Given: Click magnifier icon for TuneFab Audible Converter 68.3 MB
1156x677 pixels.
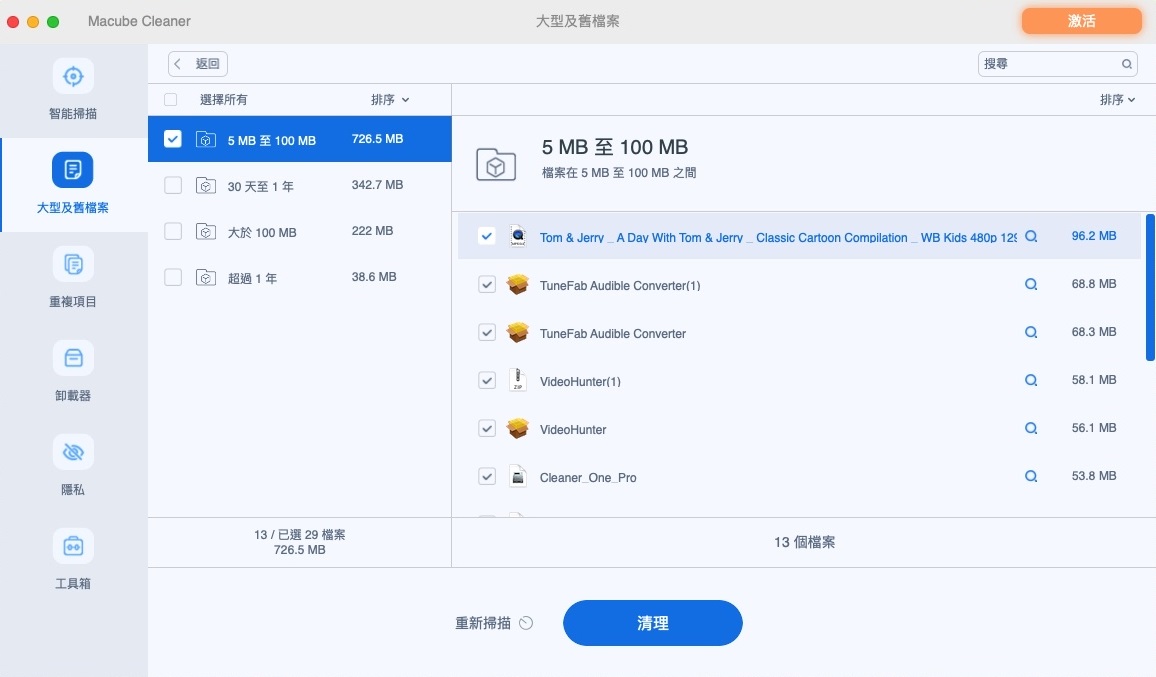Looking at the screenshot, I should [1031, 333].
